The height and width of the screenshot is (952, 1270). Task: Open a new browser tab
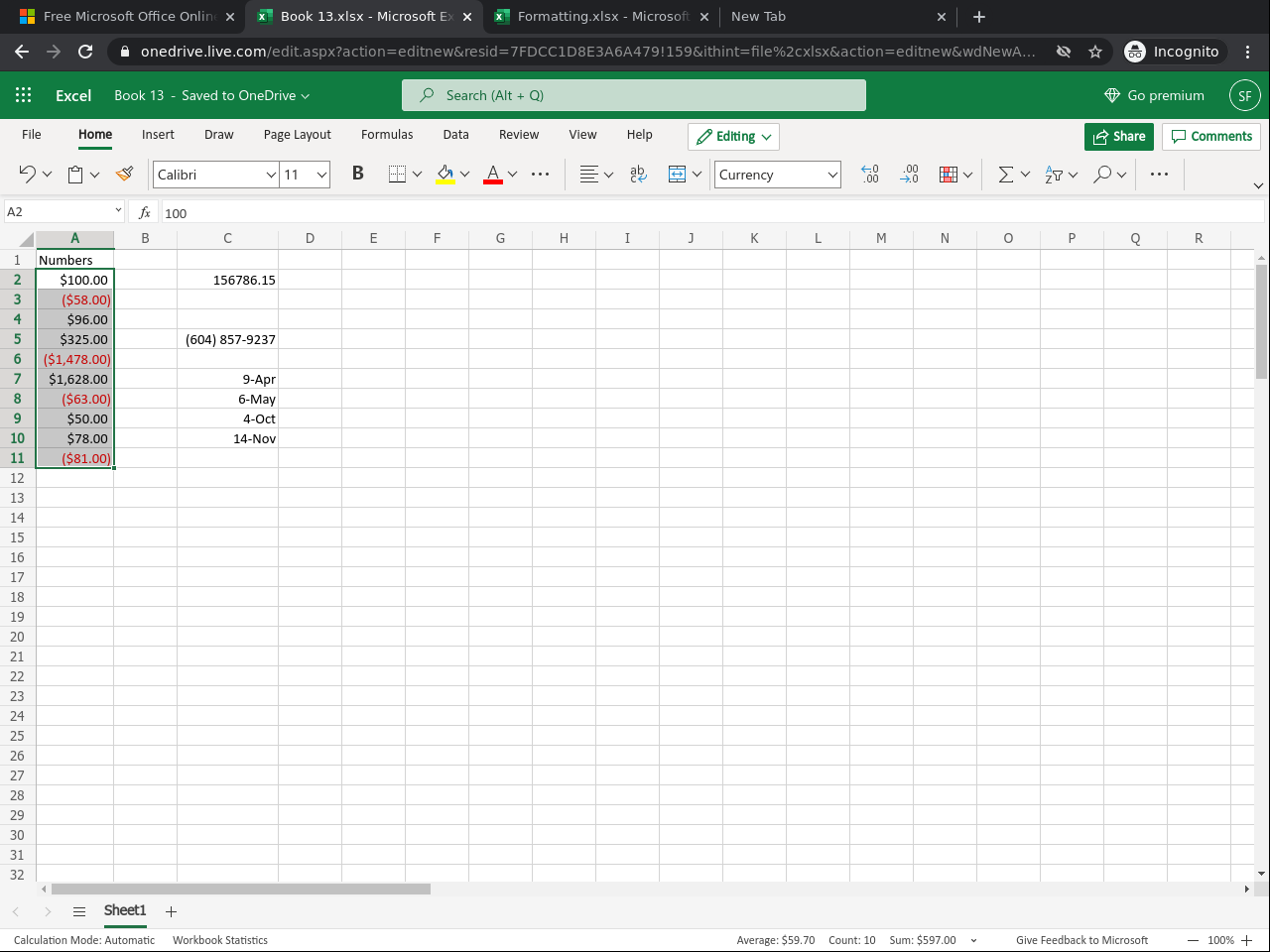tap(979, 16)
